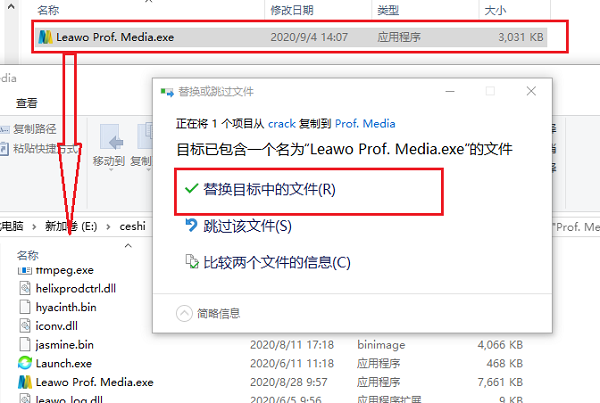Open the 查看 ribbon tab

pos(26,103)
